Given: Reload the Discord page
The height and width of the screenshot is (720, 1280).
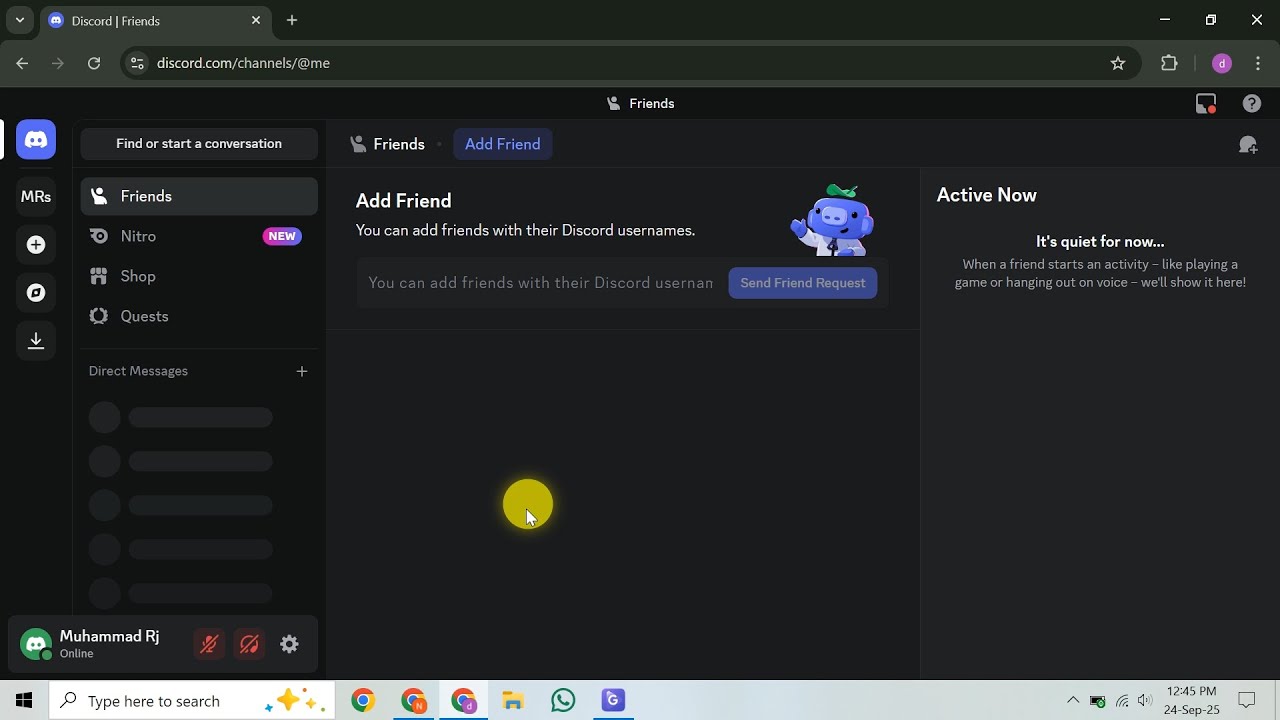Looking at the screenshot, I should coord(94,63).
